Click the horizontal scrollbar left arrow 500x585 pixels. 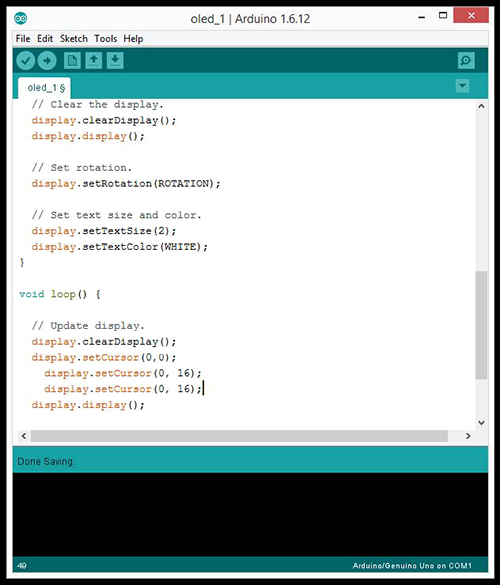24,436
